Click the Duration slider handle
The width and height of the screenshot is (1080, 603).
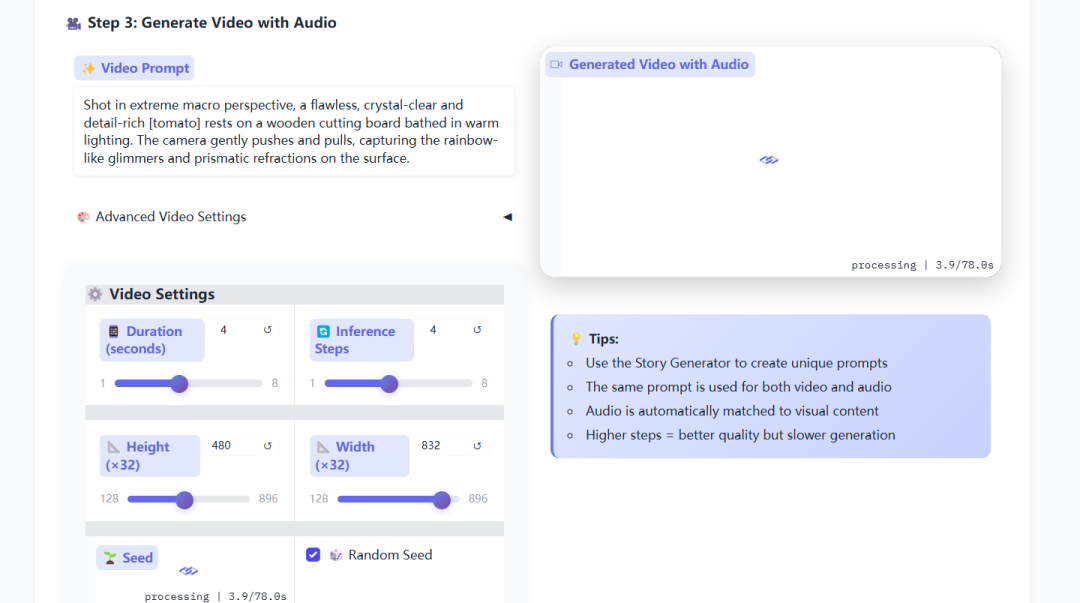click(180, 384)
